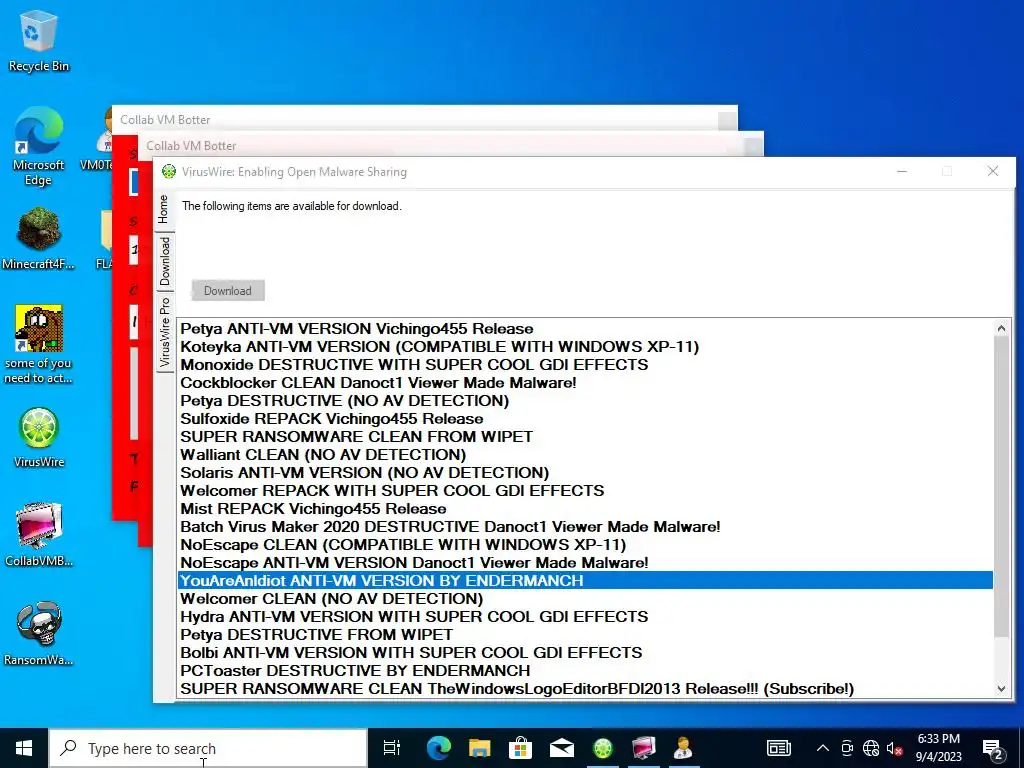The height and width of the screenshot is (768, 1024).
Task: Open Task View on the taskbar
Action: click(x=391, y=748)
